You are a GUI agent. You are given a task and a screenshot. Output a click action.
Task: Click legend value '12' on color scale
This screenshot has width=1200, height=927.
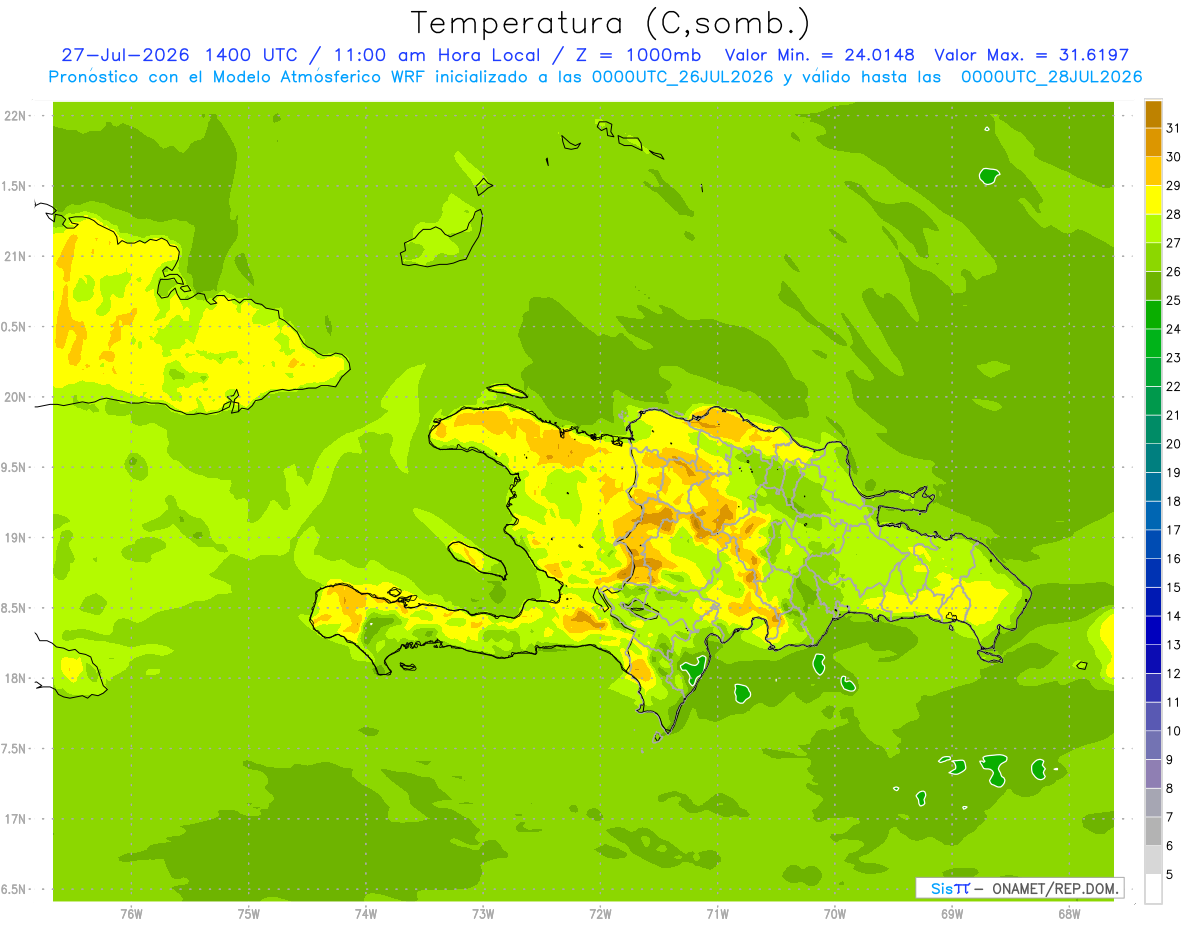1173,674
